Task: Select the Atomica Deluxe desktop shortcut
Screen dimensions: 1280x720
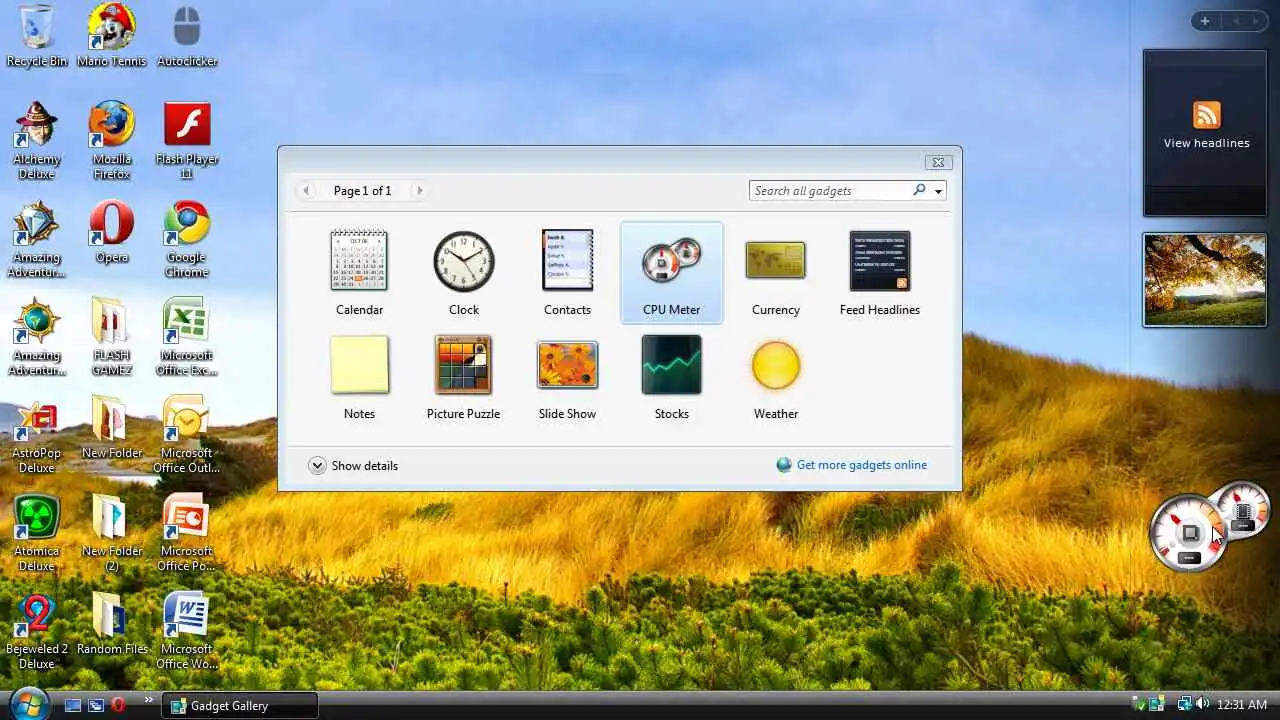Action: click(x=37, y=532)
